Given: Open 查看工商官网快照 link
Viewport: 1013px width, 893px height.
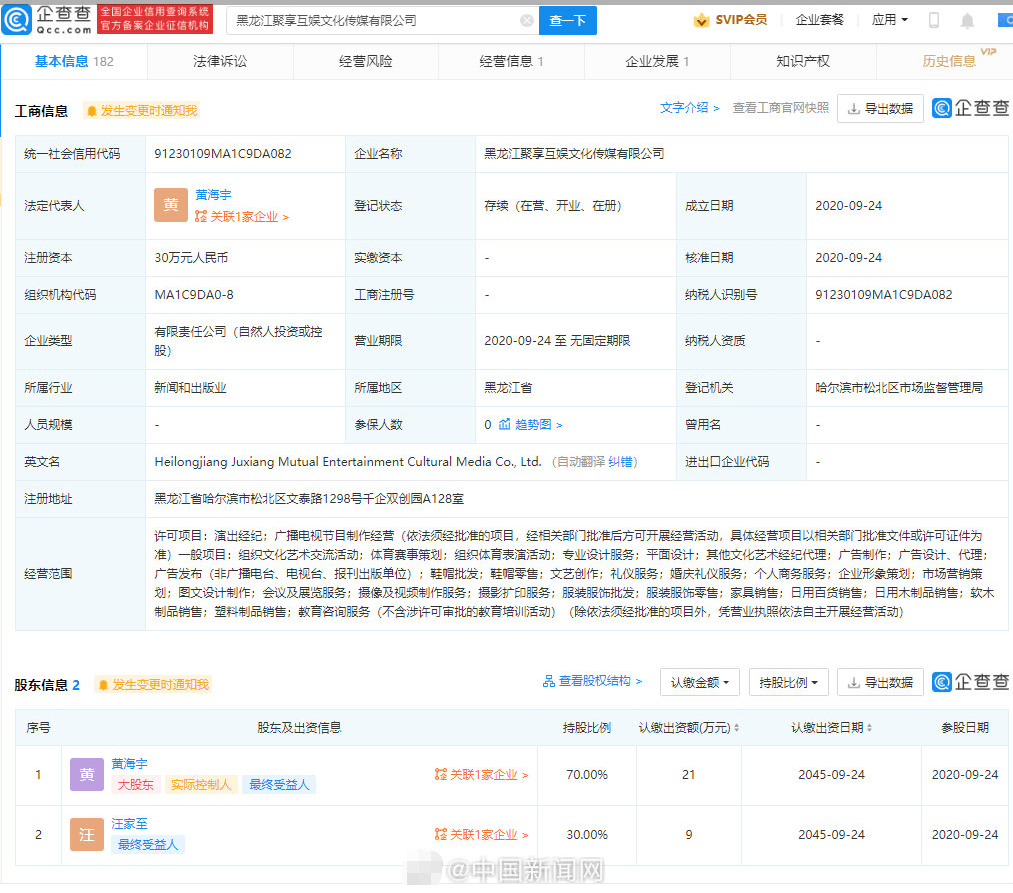Looking at the screenshot, I should [780, 108].
